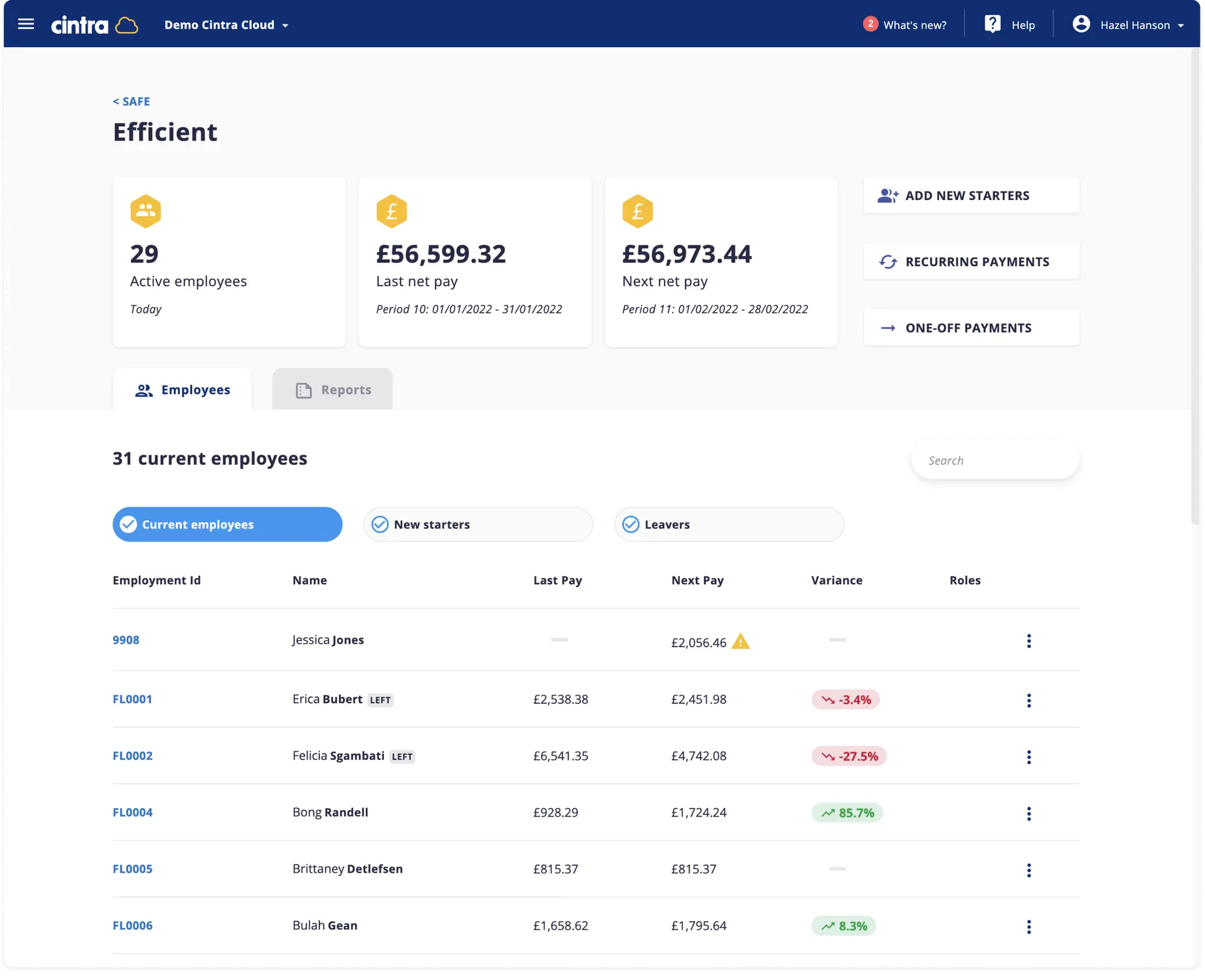Open the three-dot actions menu for Bulah Gean
The width and height of the screenshot is (1205, 980).
(1029, 927)
